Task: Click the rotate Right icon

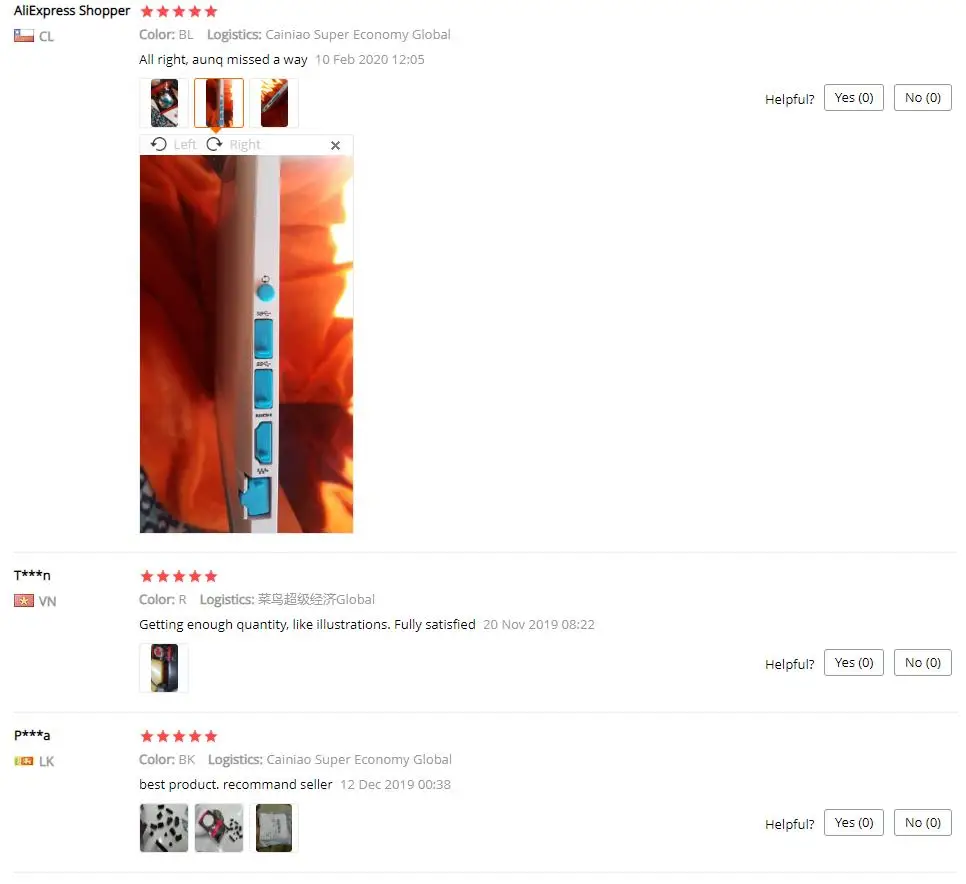Action: (214, 144)
